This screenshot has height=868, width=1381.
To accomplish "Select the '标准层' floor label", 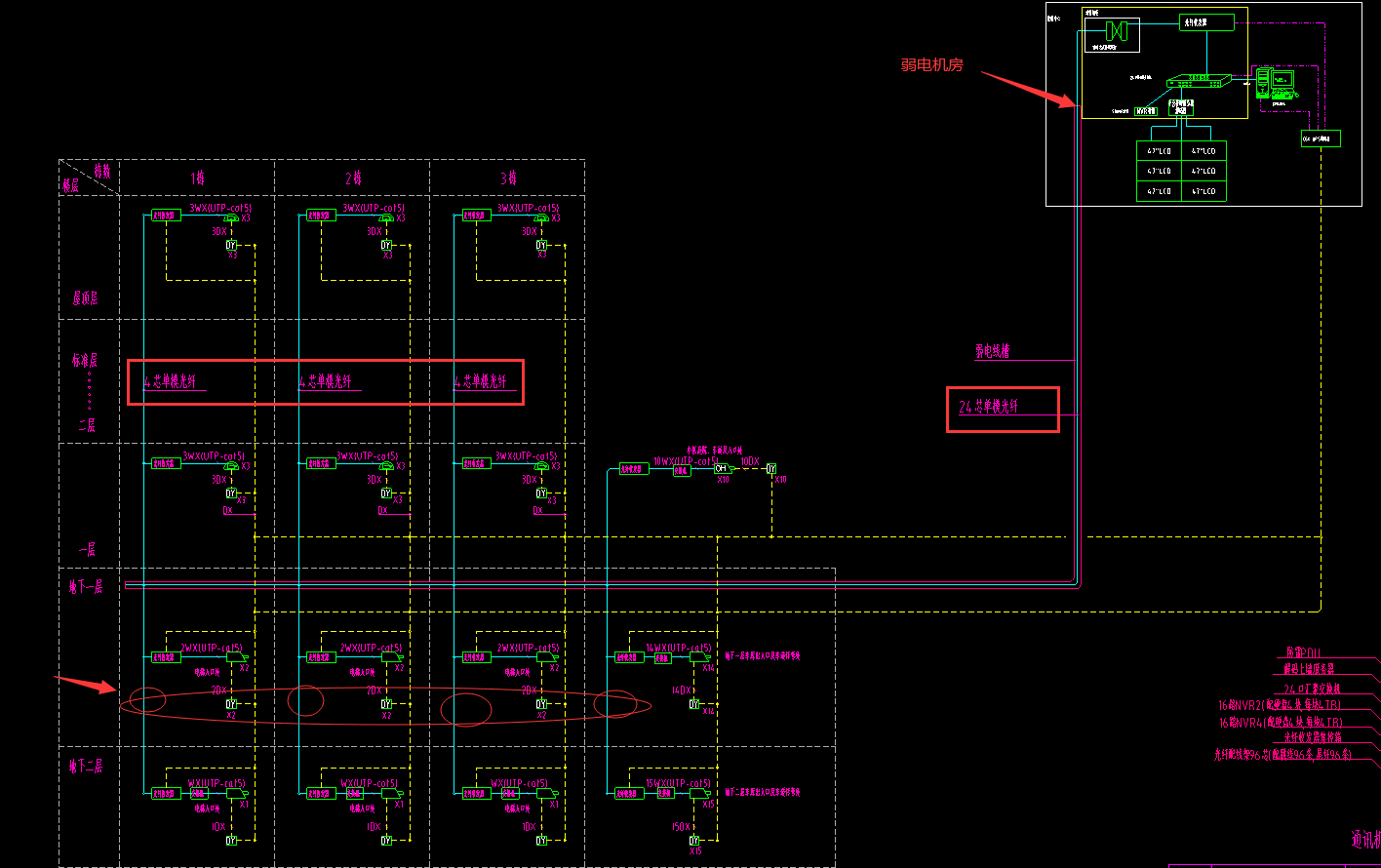I will tap(85, 360).
